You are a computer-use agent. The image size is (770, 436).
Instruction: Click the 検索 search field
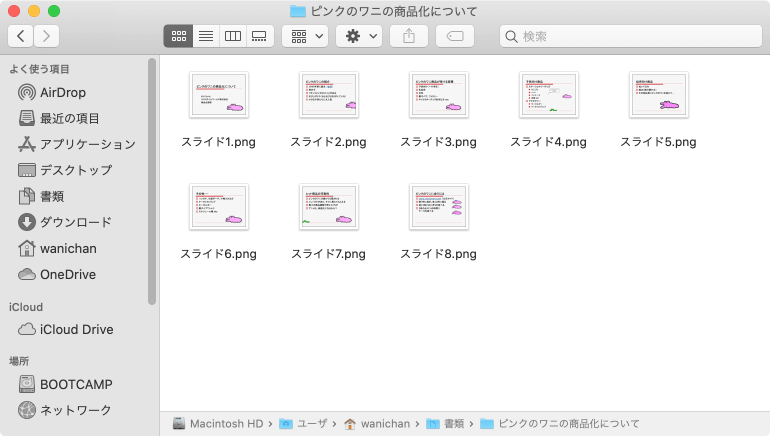pos(631,36)
